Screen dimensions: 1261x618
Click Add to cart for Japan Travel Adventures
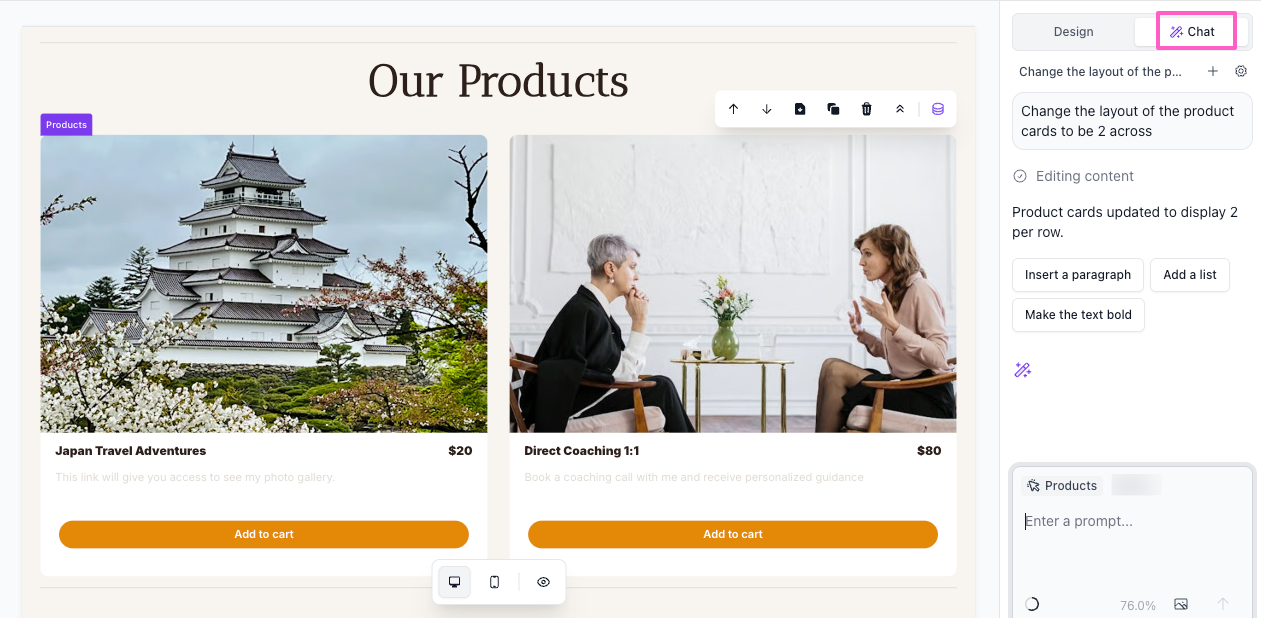(264, 534)
